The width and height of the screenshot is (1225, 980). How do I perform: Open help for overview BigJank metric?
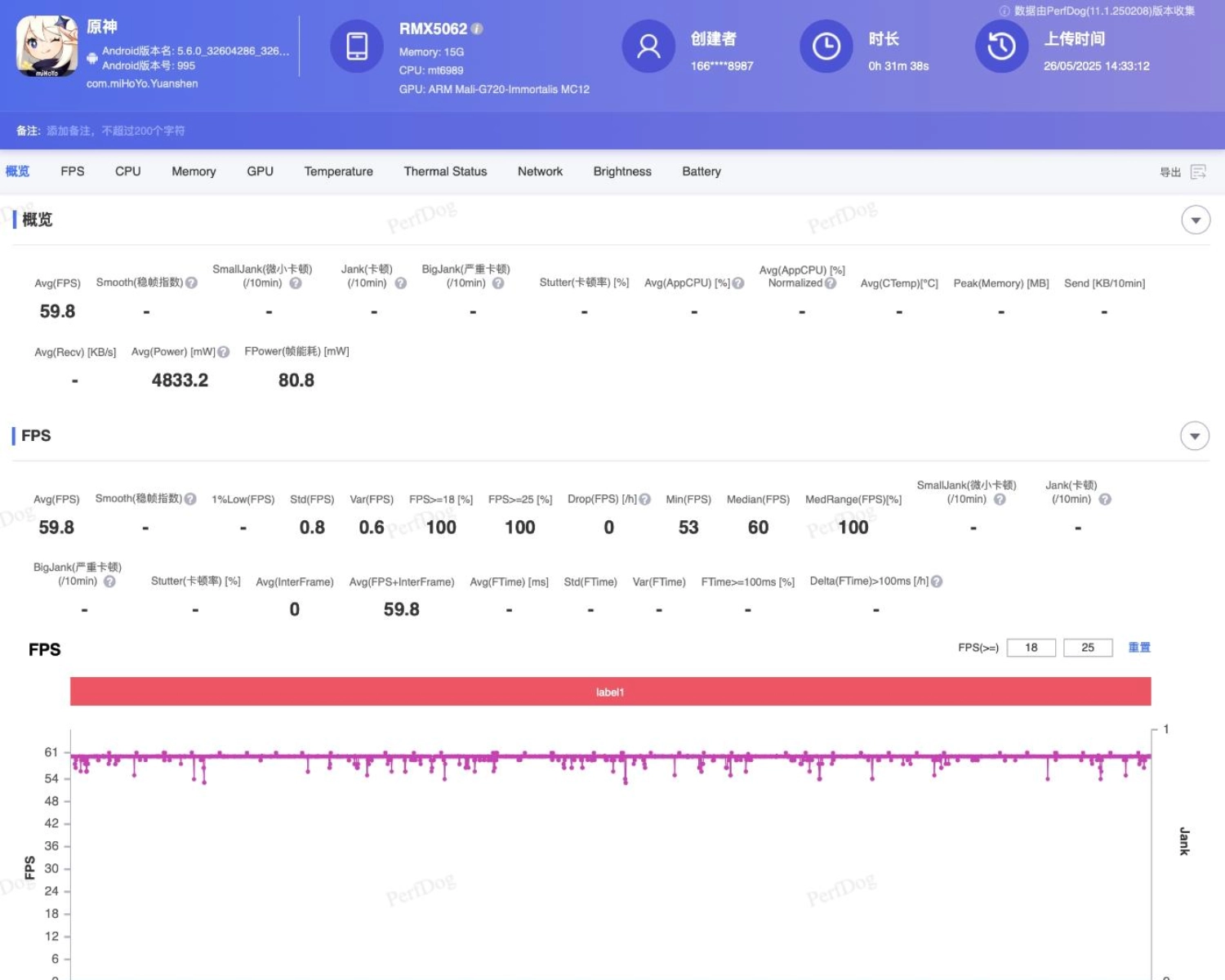coord(498,283)
